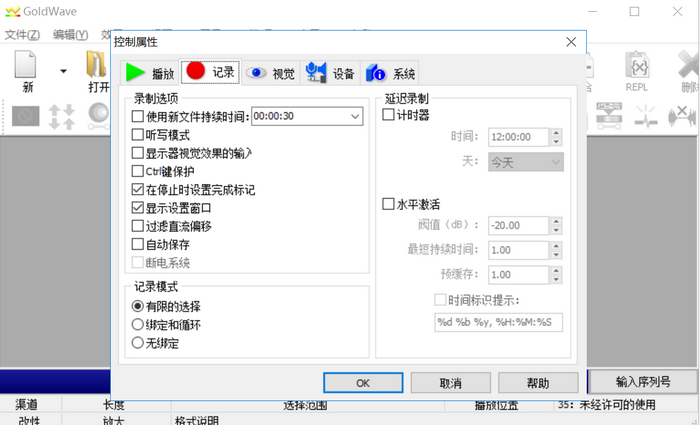Uncheck the 显示设置窗口 checkbox
700x425 pixels.
pyautogui.click(x=138, y=208)
